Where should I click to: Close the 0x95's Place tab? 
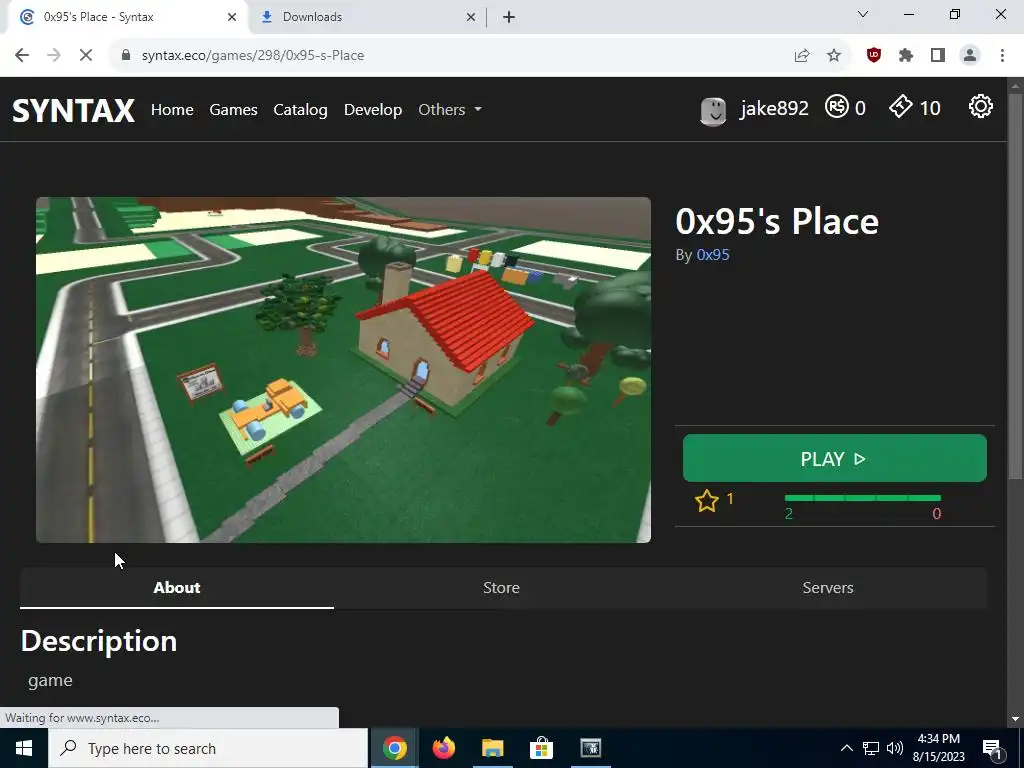click(x=232, y=17)
